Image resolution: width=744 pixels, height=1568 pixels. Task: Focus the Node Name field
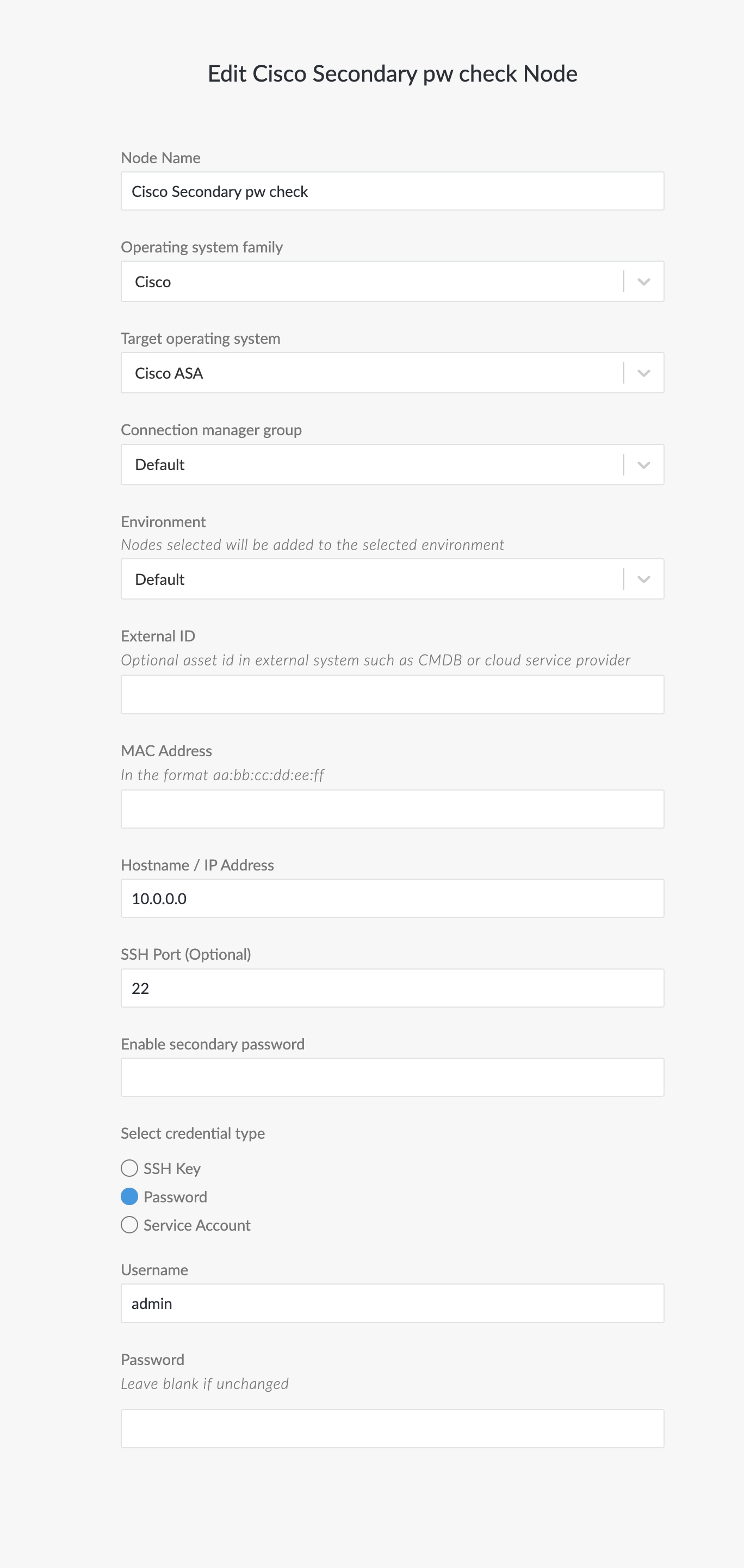click(392, 191)
